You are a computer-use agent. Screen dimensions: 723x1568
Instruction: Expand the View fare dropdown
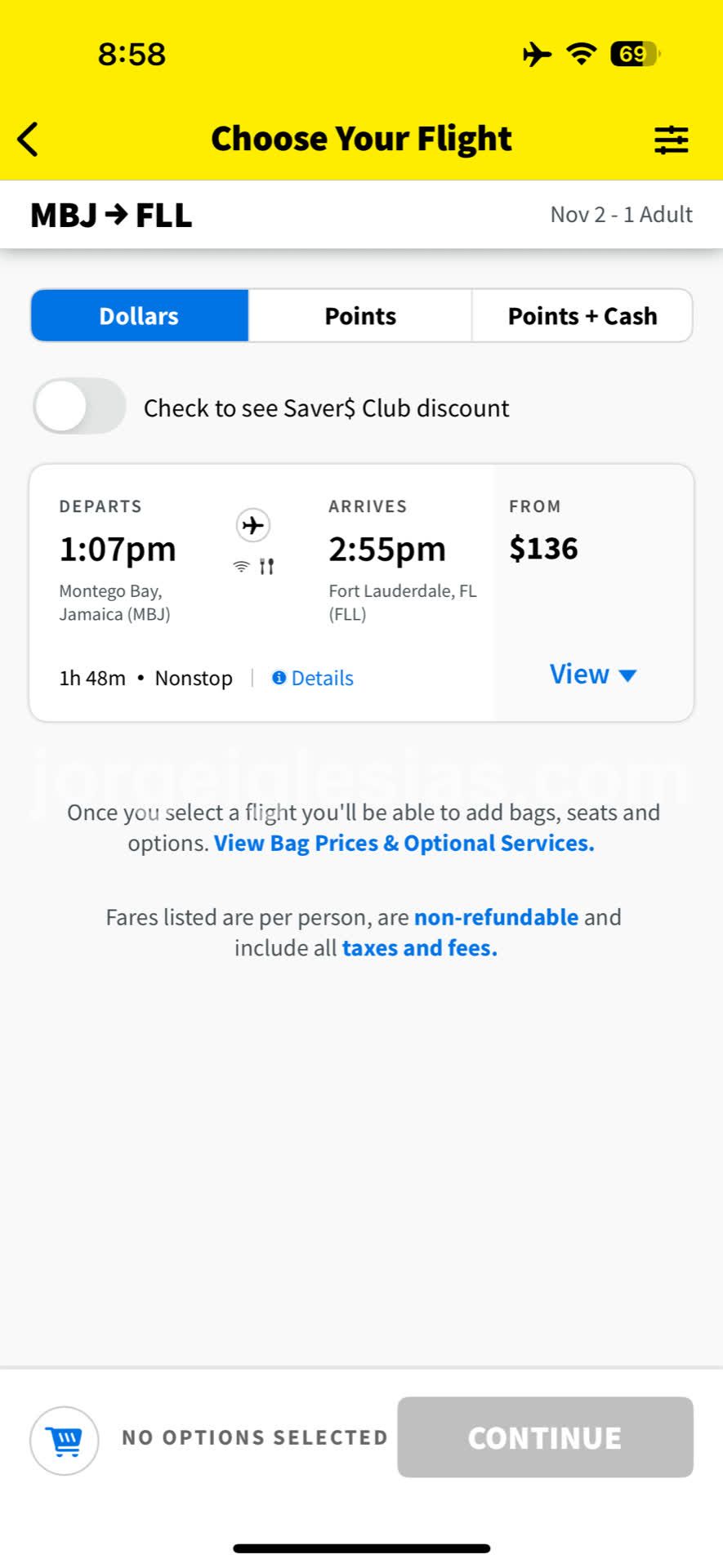click(592, 675)
